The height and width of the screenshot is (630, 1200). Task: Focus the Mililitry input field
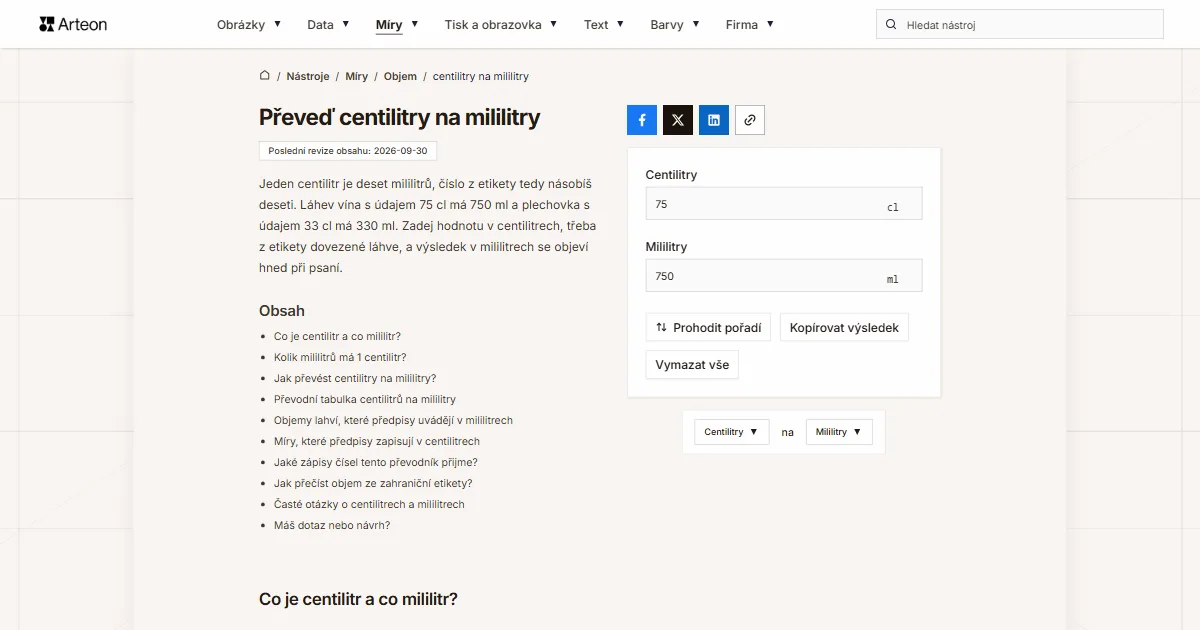point(784,276)
